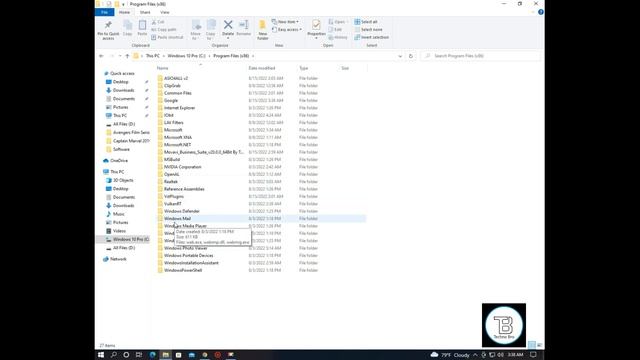Open the Action Center notification icon
This screenshot has height=360, width=640.
(533, 355)
